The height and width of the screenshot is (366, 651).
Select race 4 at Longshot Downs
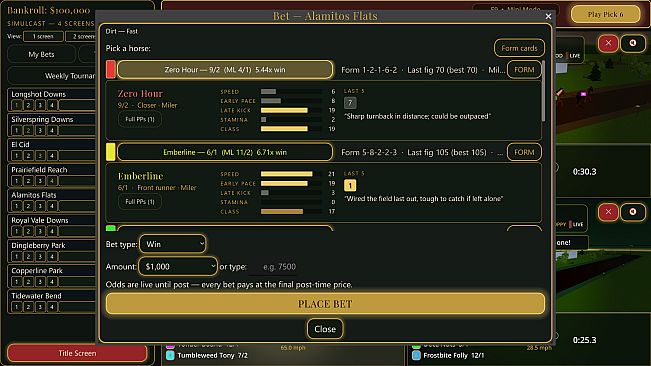[x=52, y=105]
